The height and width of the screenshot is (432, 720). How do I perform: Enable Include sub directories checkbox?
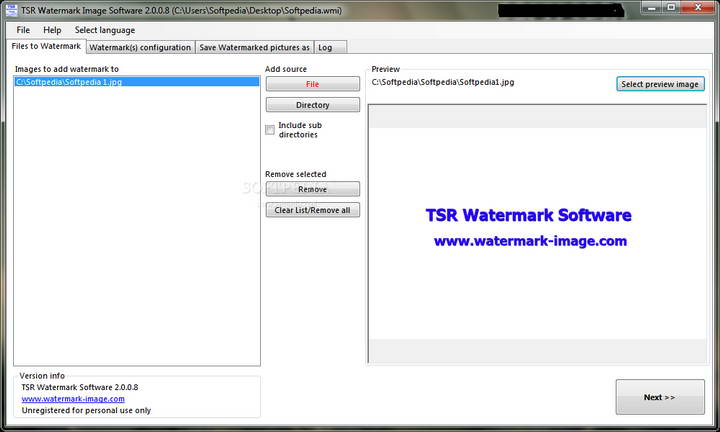(x=270, y=130)
